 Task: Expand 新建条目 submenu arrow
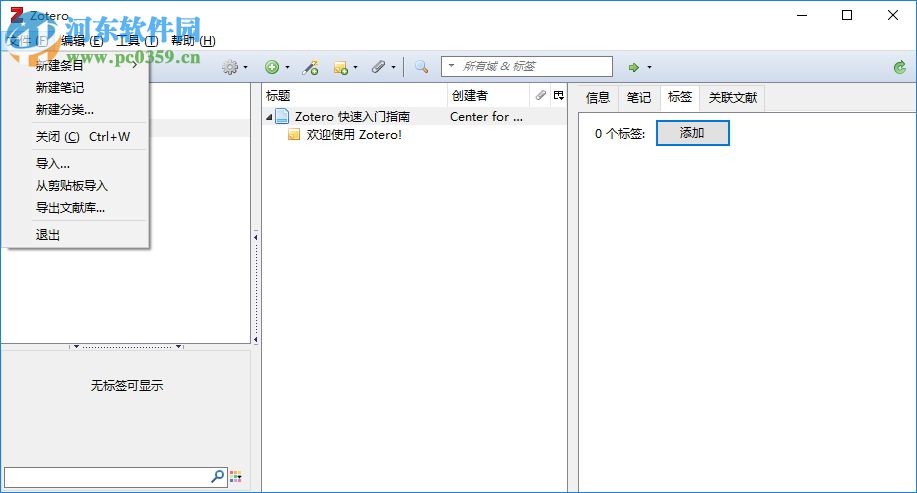tap(135, 65)
